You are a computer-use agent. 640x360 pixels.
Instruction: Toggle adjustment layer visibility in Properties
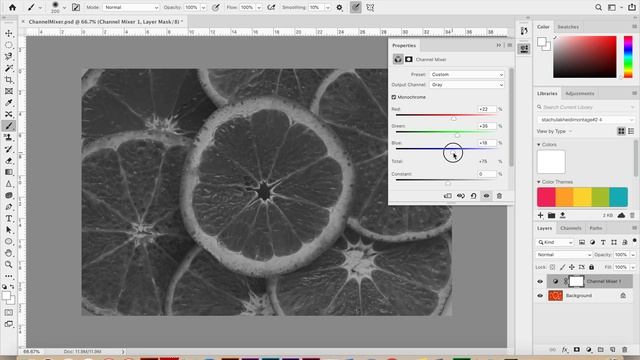pyautogui.click(x=486, y=196)
